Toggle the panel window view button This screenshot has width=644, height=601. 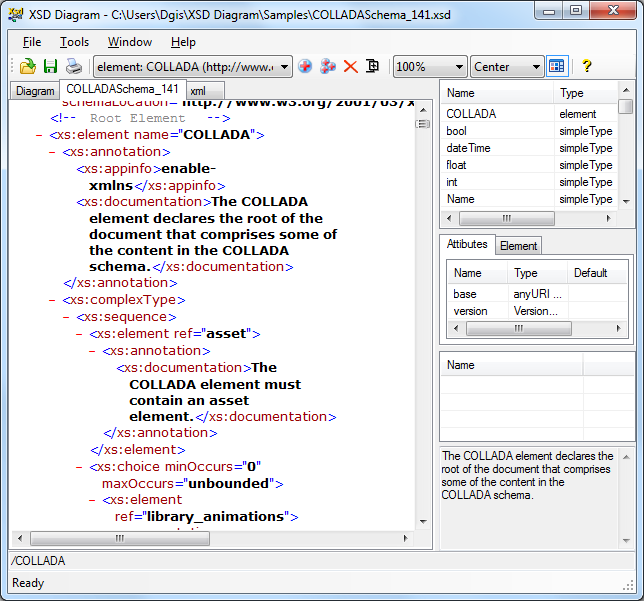[557, 67]
